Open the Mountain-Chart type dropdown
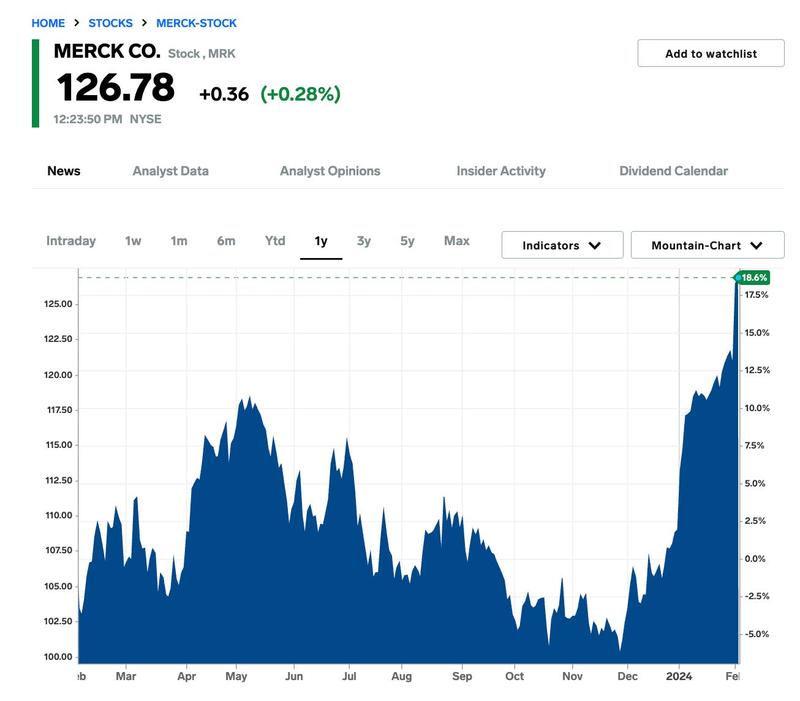Image resolution: width=800 pixels, height=701 pixels. (x=707, y=245)
